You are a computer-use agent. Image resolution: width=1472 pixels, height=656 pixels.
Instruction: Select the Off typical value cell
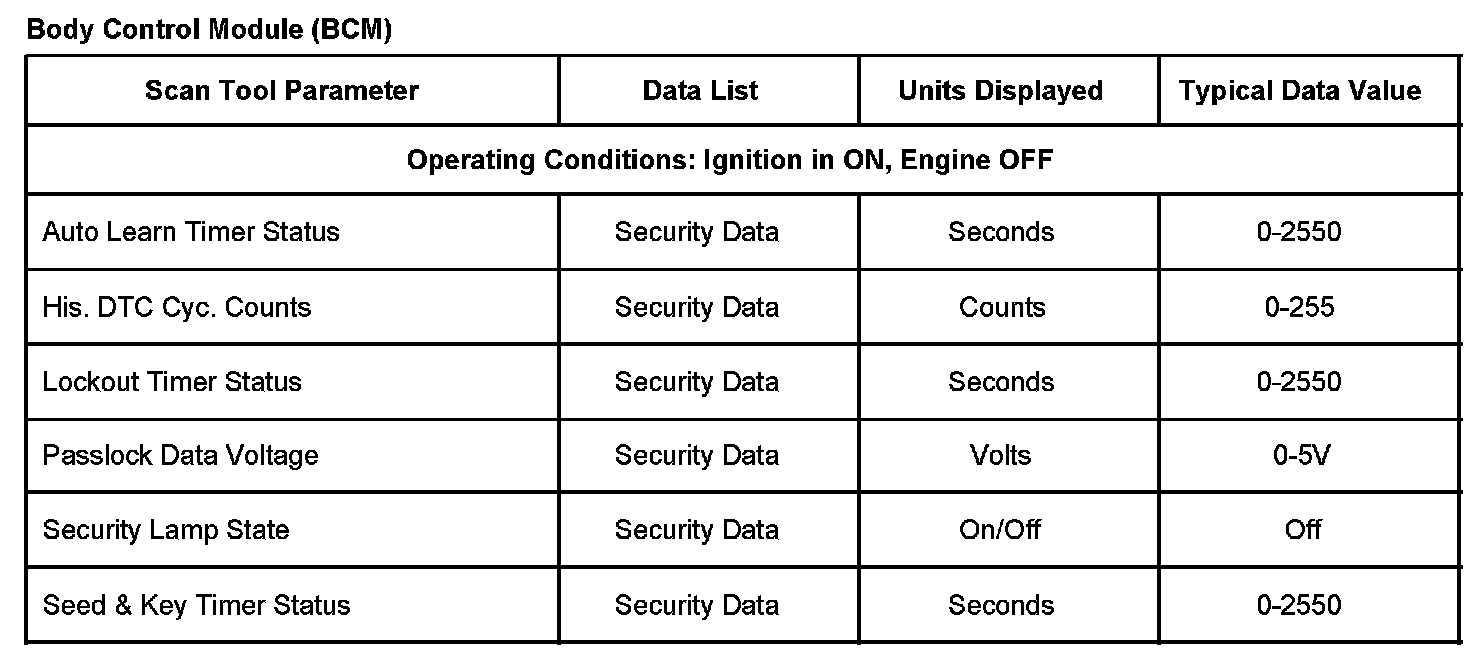pyautogui.click(x=1303, y=530)
